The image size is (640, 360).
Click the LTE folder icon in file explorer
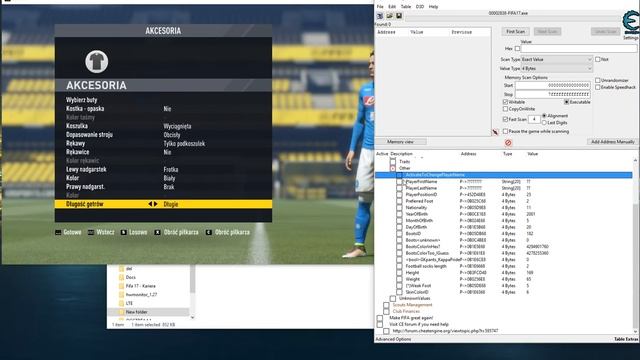tap(121, 303)
